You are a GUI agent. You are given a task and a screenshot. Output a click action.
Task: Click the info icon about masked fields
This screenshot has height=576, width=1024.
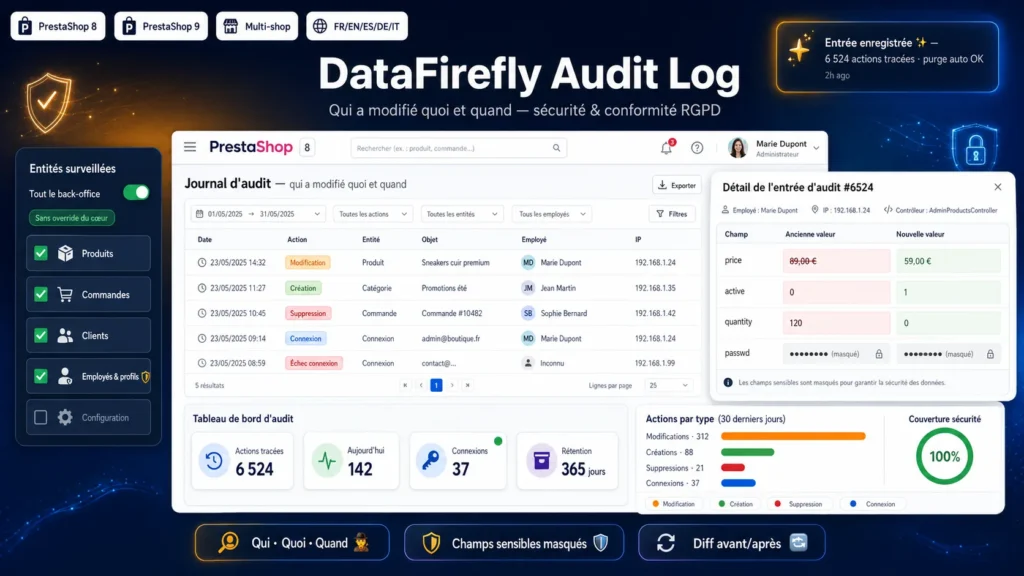[x=728, y=383]
